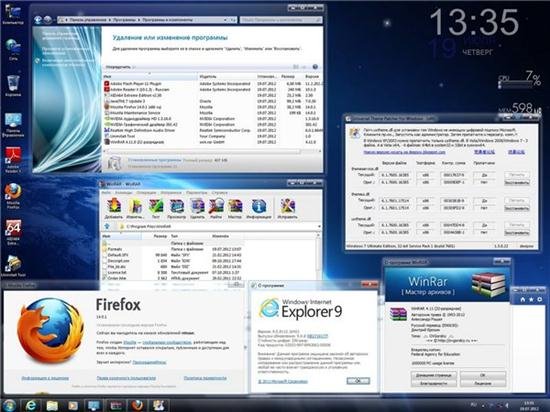Open Windows Explorer folder icon on taskbar
Screen dimensions: 550x412
pyautogui.click(x=52, y=405)
